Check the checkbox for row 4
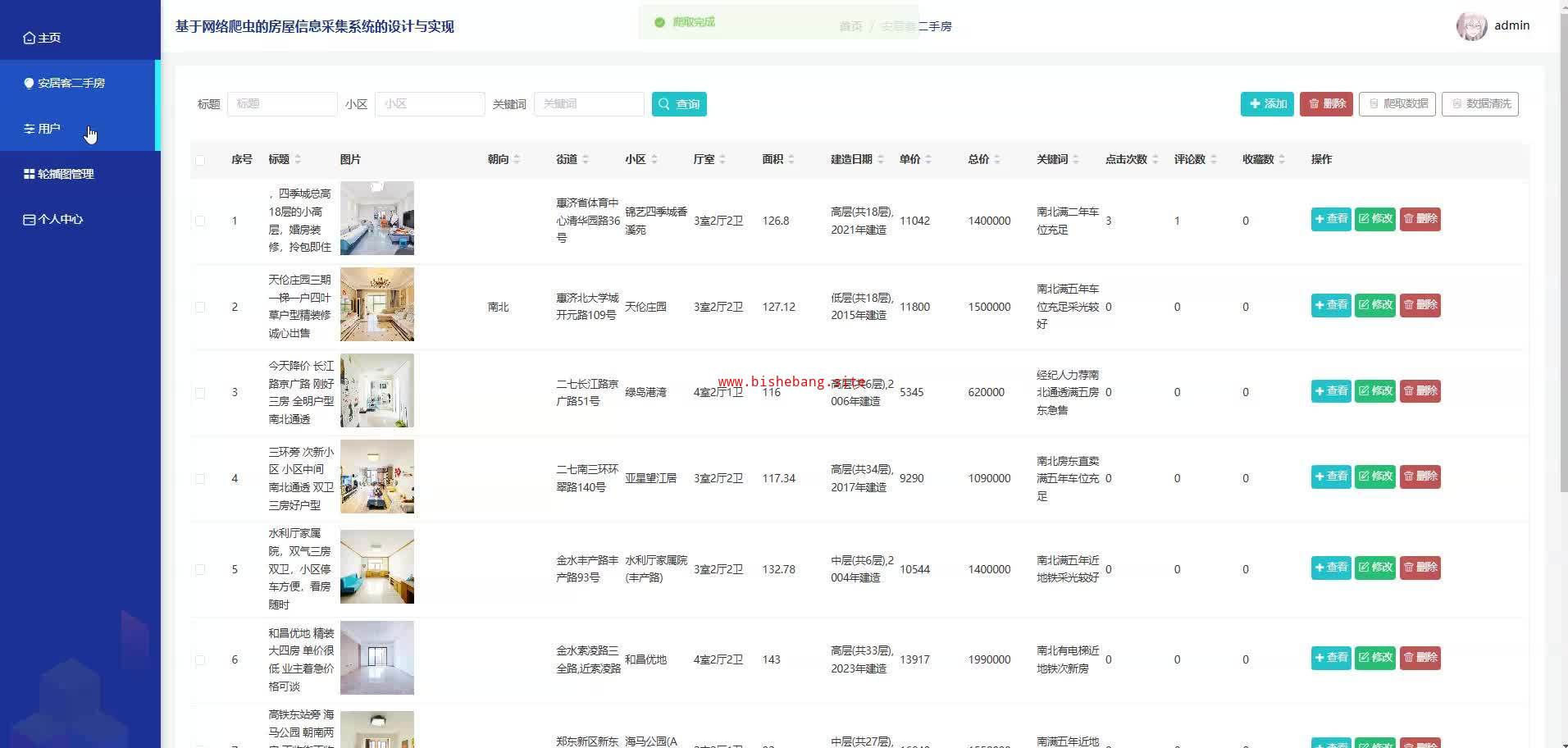The width and height of the screenshot is (1568, 748). [x=200, y=478]
